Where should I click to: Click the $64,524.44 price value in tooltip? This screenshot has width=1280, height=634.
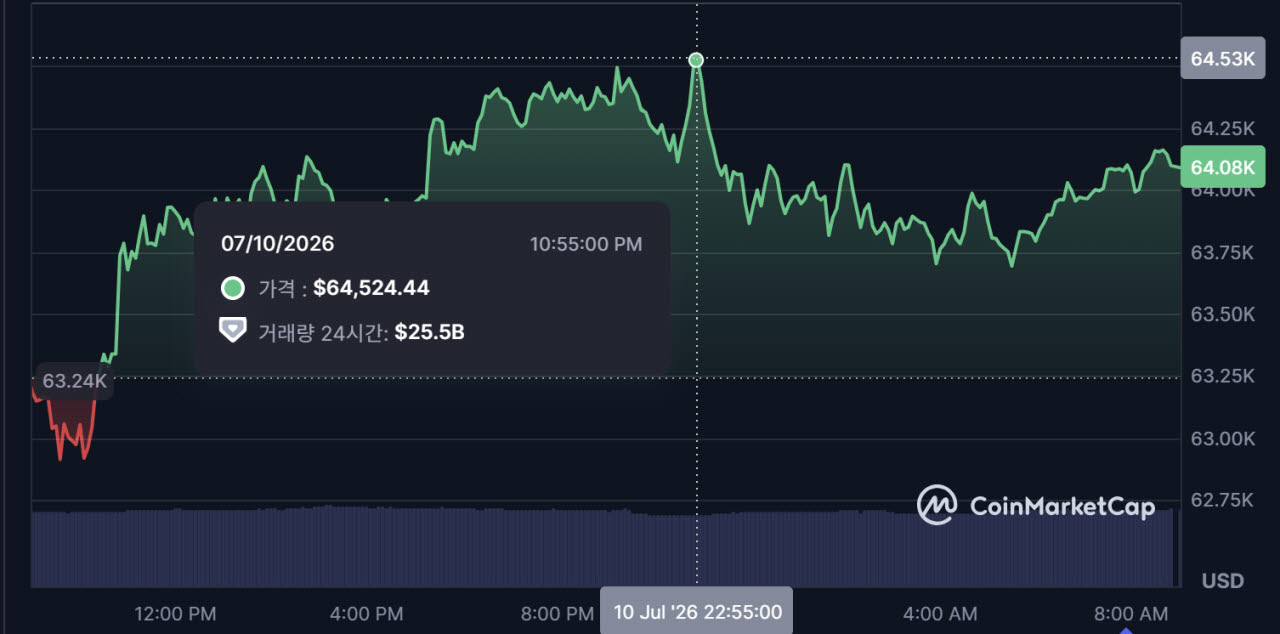pyautogui.click(x=371, y=288)
